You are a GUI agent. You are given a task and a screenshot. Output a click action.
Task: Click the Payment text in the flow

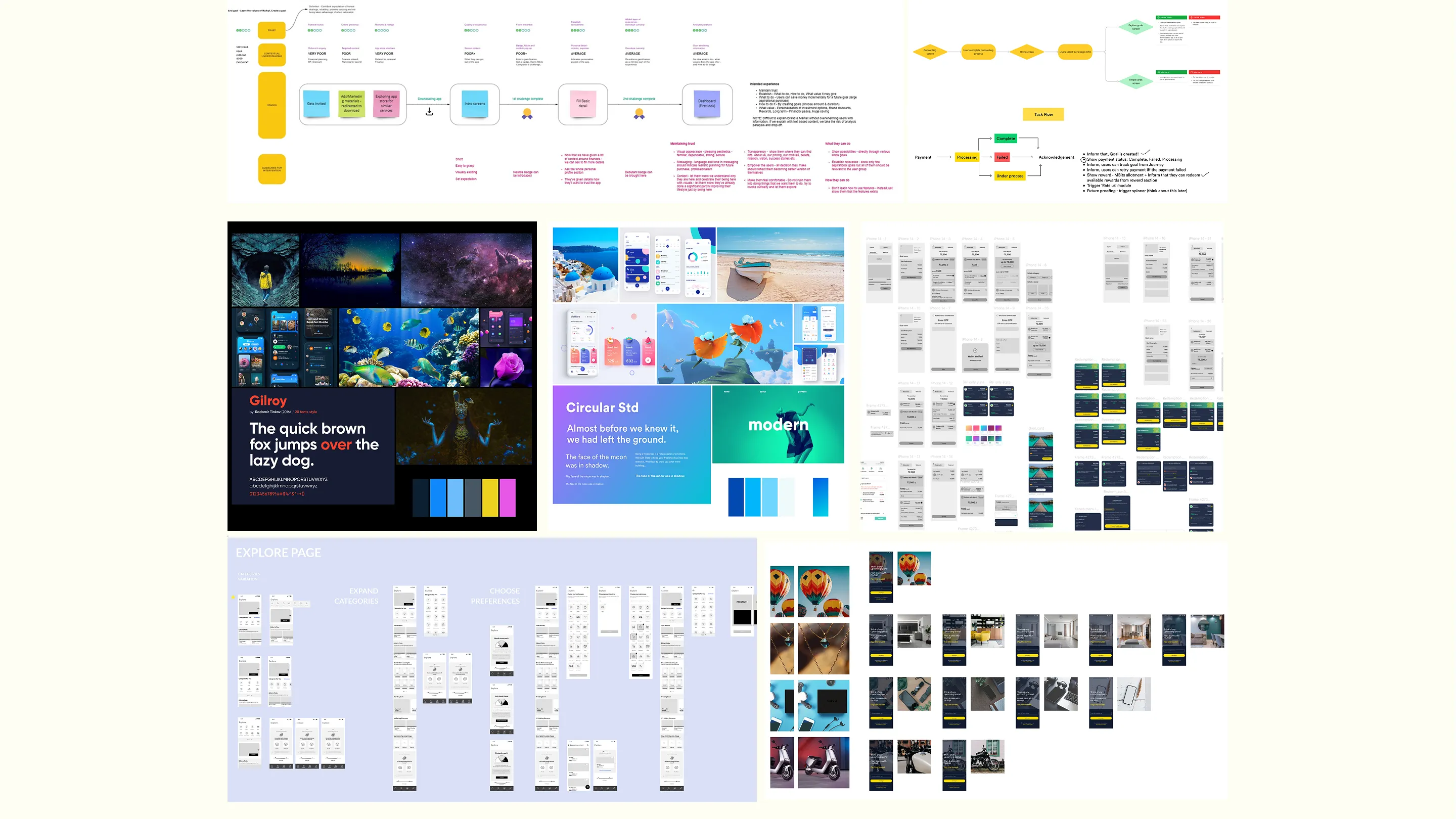tap(923, 157)
